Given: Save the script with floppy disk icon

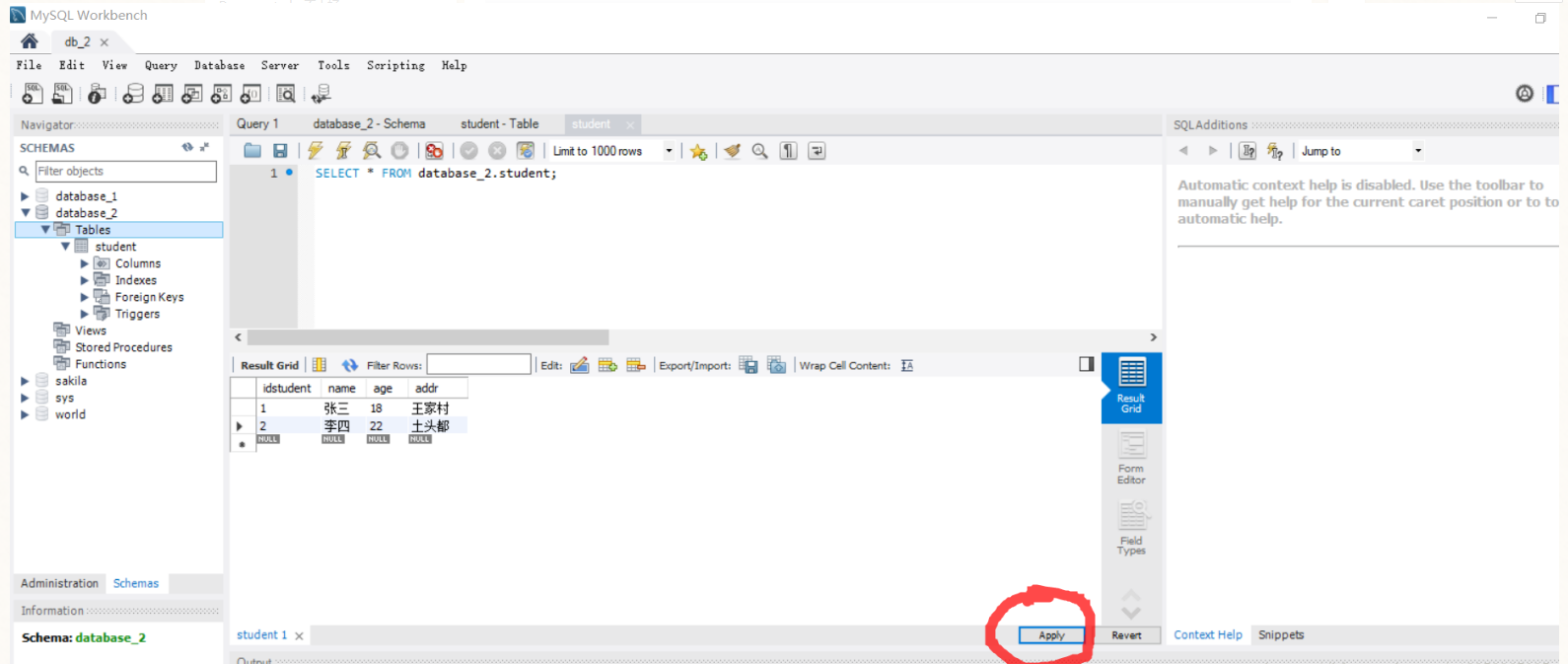Looking at the screenshot, I should [x=280, y=151].
